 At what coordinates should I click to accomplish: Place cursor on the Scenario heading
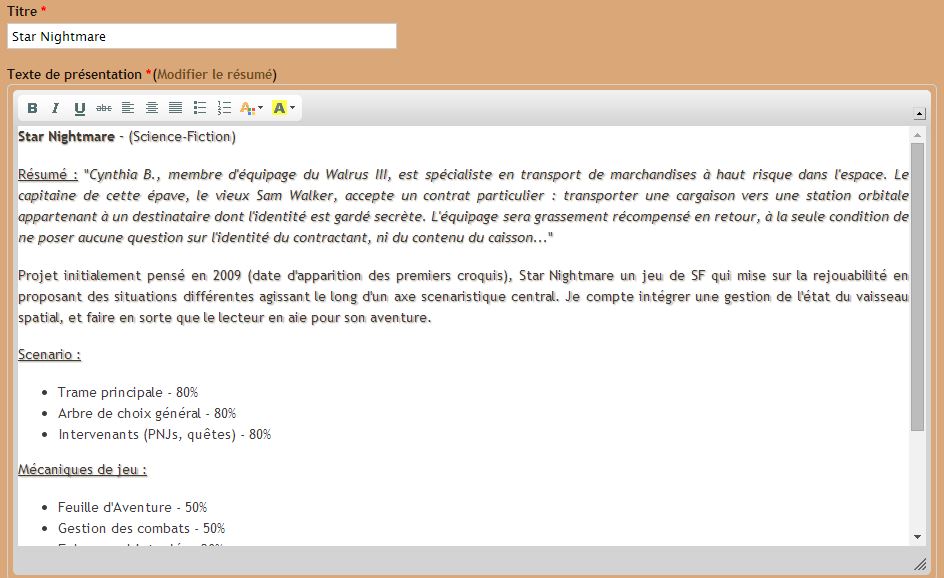(x=49, y=354)
